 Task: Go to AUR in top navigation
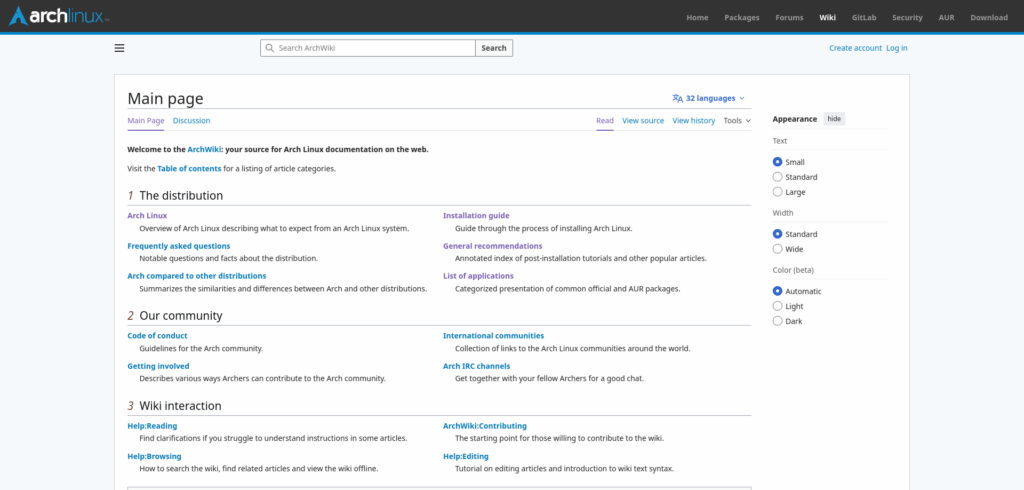tap(946, 18)
